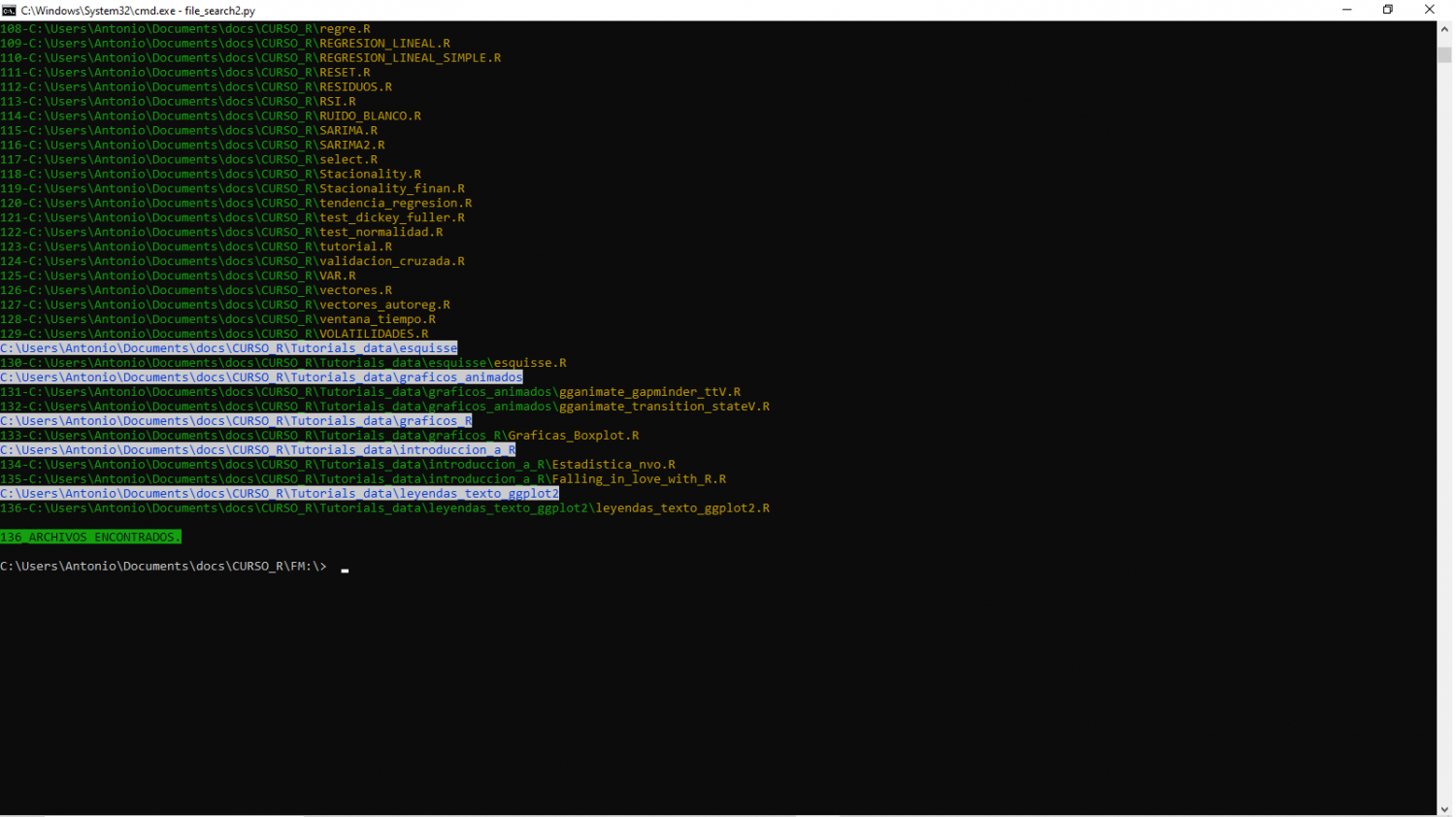Click line 122 test_normalidad.R
Screen dimensions: 1456x817
221,233
